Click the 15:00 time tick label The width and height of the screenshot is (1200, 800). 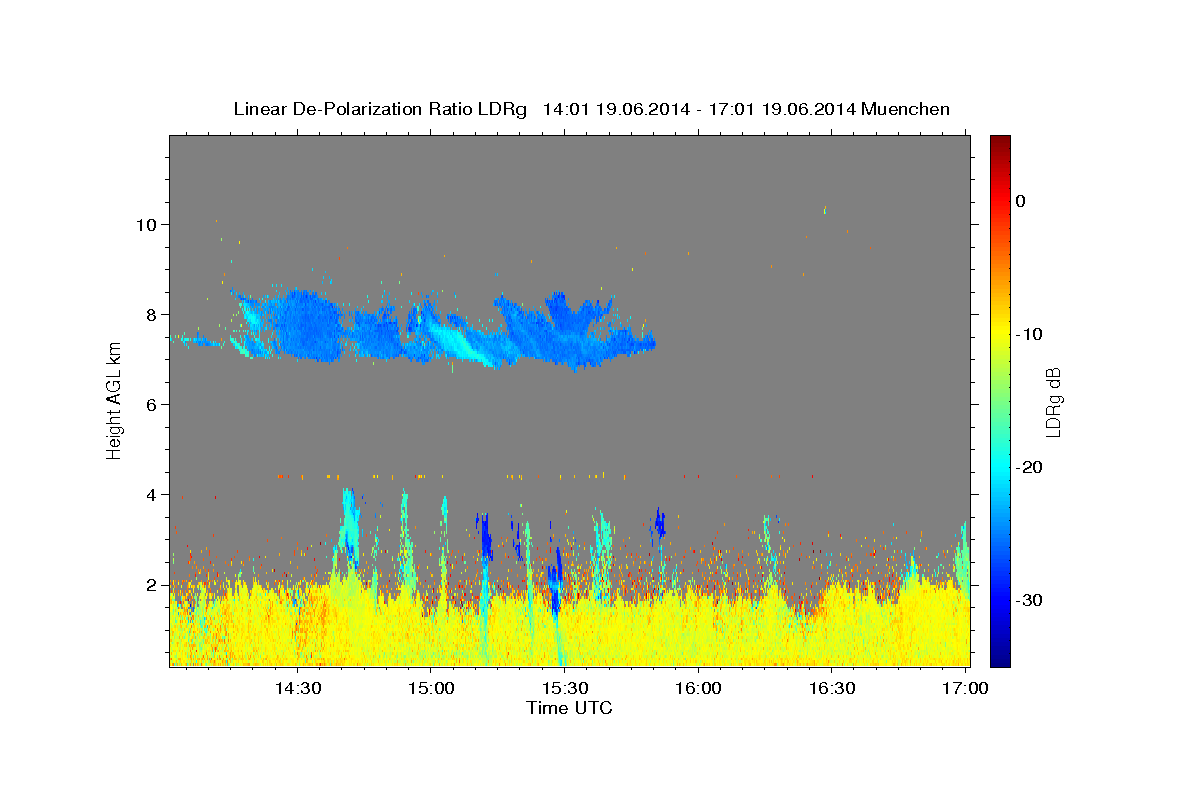coord(431,688)
